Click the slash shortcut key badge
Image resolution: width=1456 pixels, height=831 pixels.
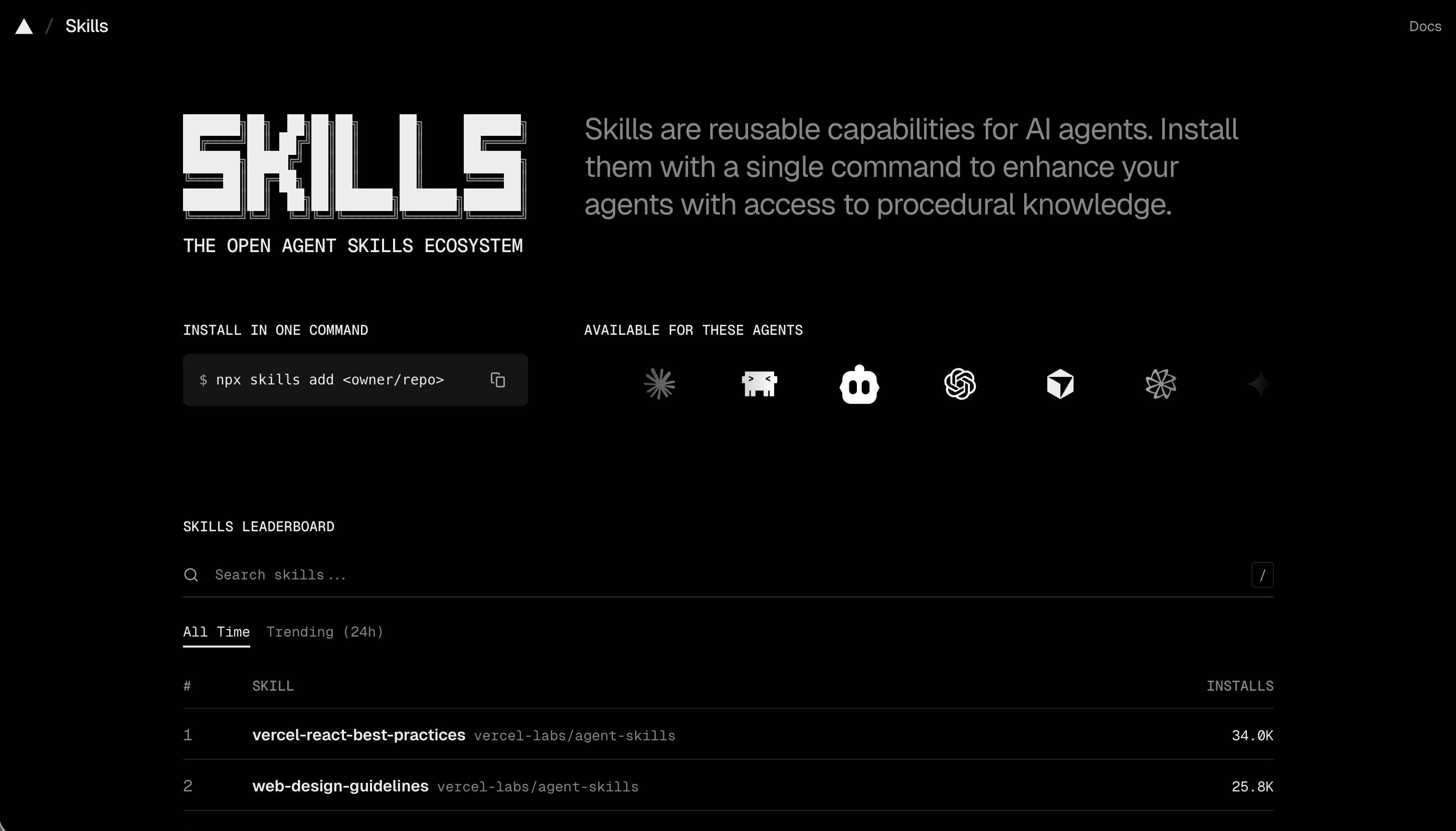[1262, 575]
